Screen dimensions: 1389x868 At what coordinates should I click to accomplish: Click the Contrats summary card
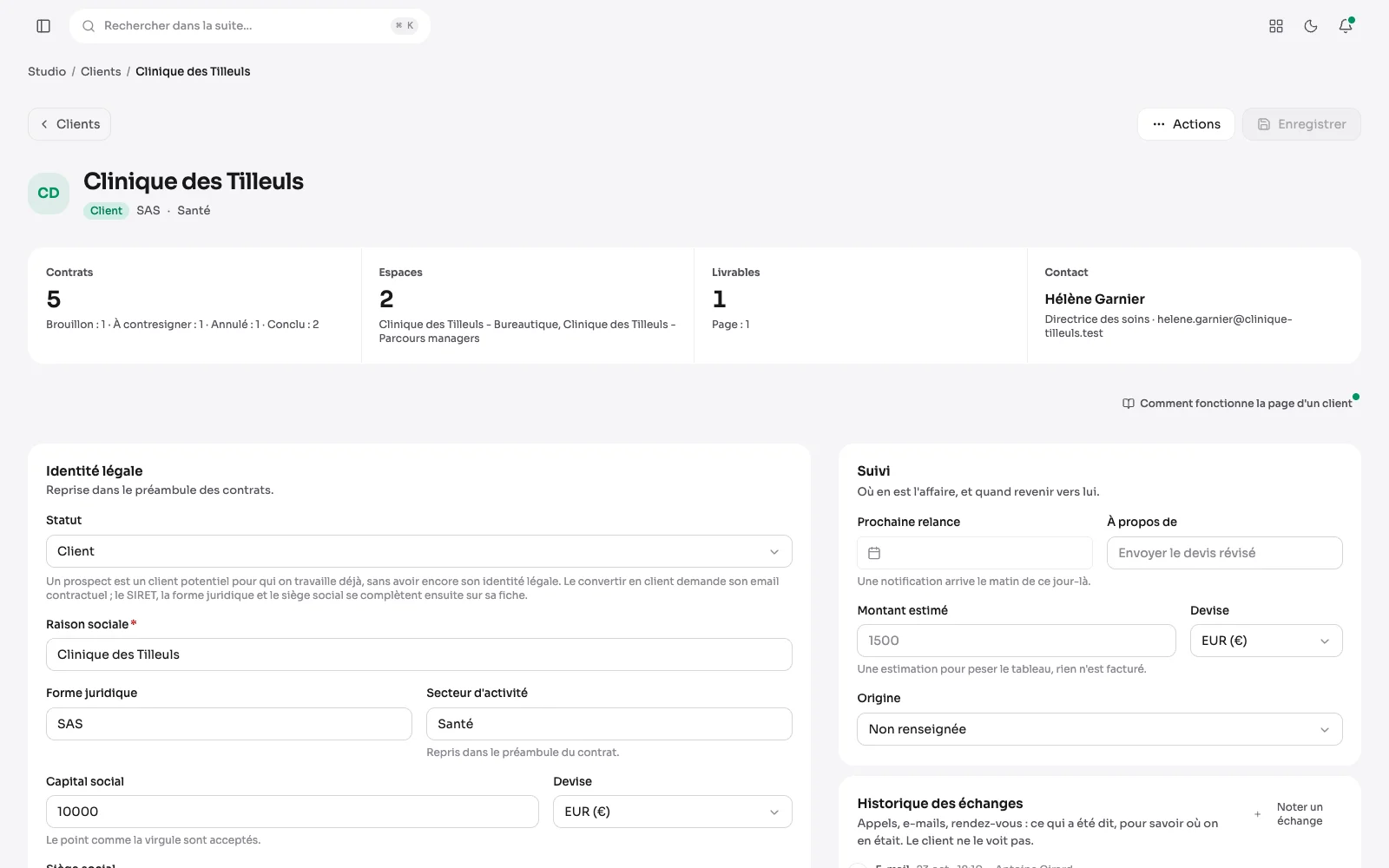pos(194,306)
